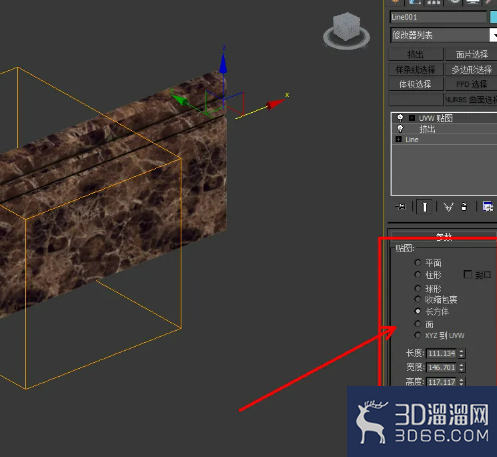The width and height of the screenshot is (497, 457).
Task: Click the 高度 value field 117.117
Action: point(442,382)
